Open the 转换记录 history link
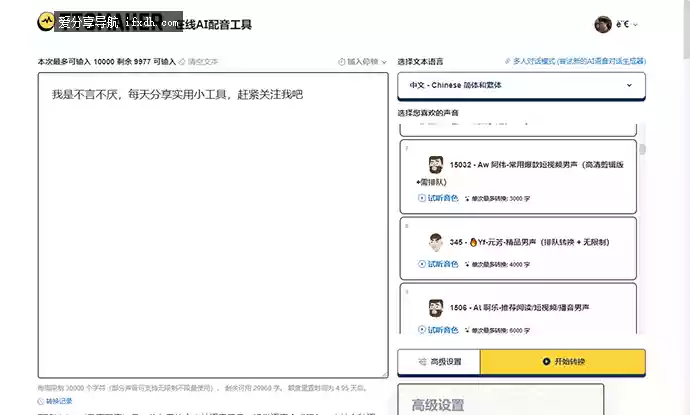The image size is (690, 415). point(55,401)
